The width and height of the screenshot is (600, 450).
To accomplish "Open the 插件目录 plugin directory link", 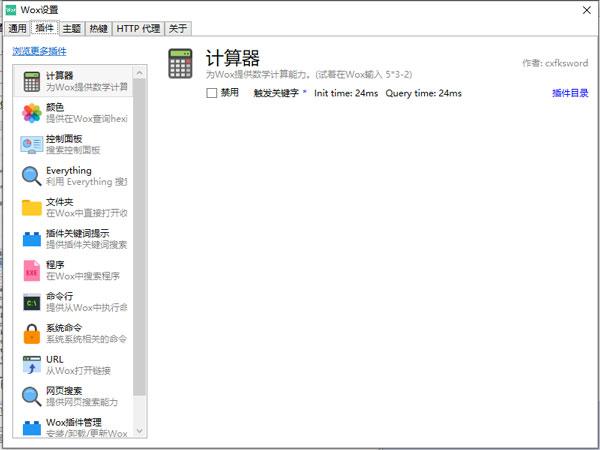I will (570, 93).
